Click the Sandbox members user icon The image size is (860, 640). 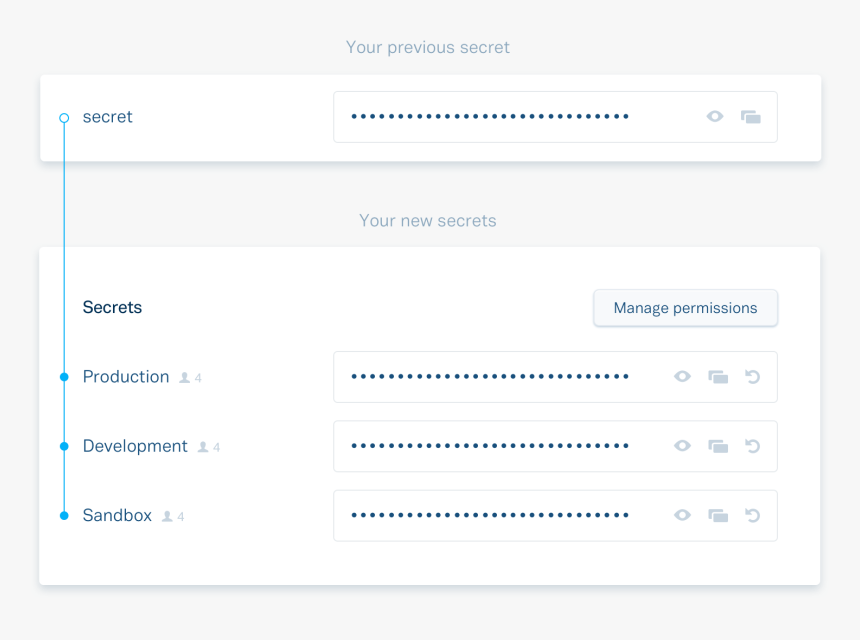[167, 517]
